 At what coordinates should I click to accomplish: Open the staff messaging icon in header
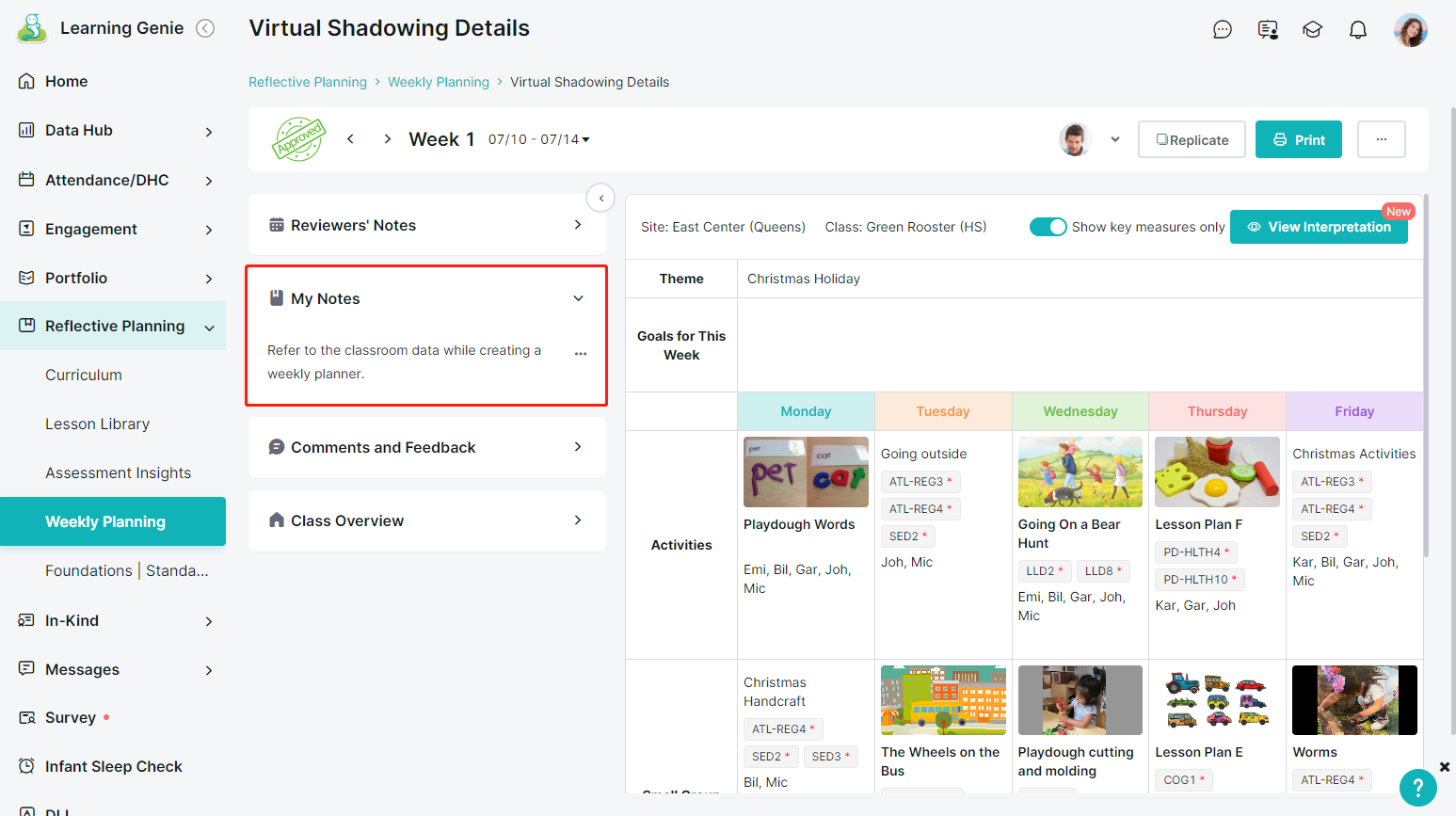coord(1268,30)
